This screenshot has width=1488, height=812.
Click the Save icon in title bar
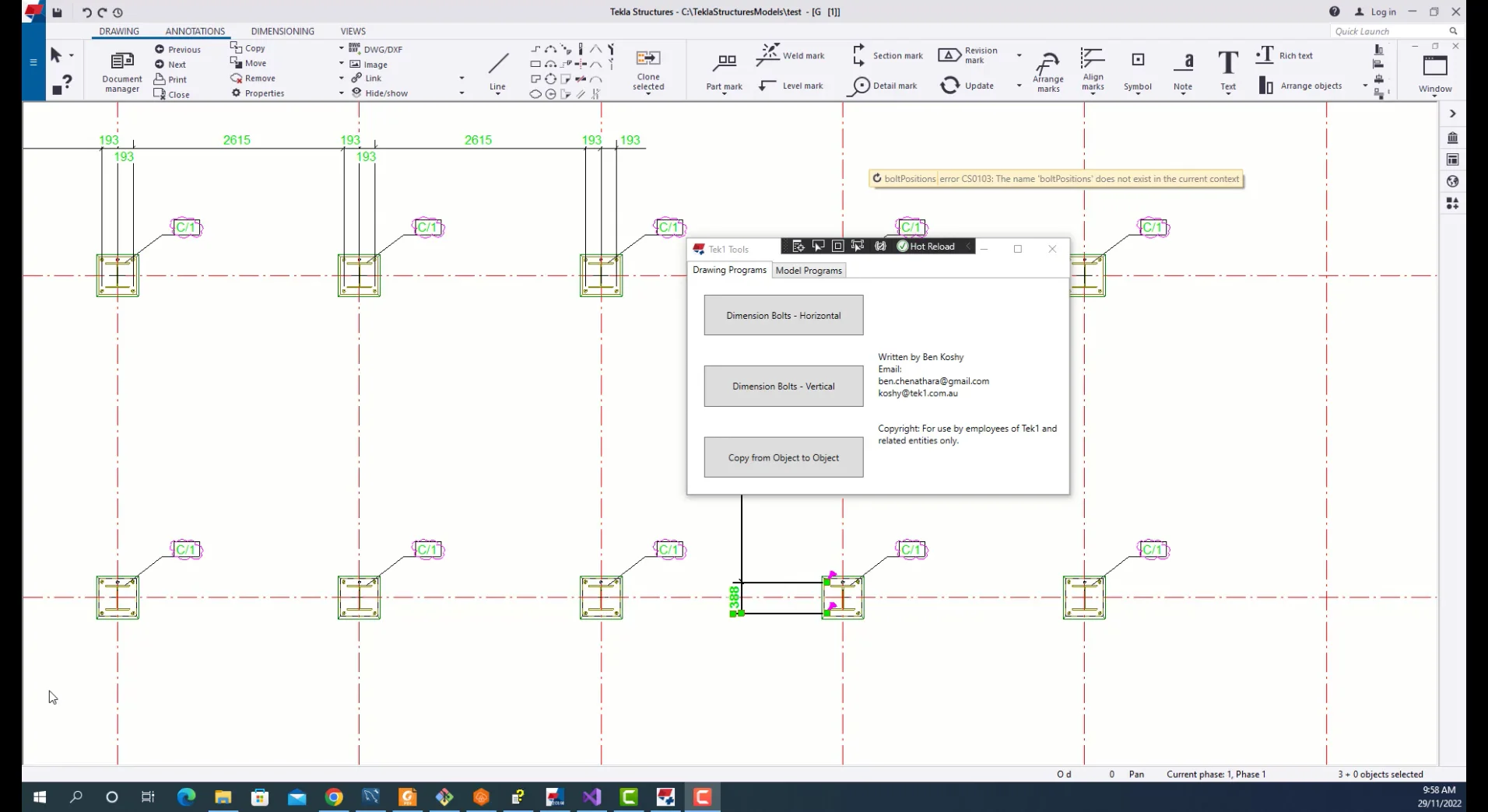pyautogui.click(x=57, y=12)
